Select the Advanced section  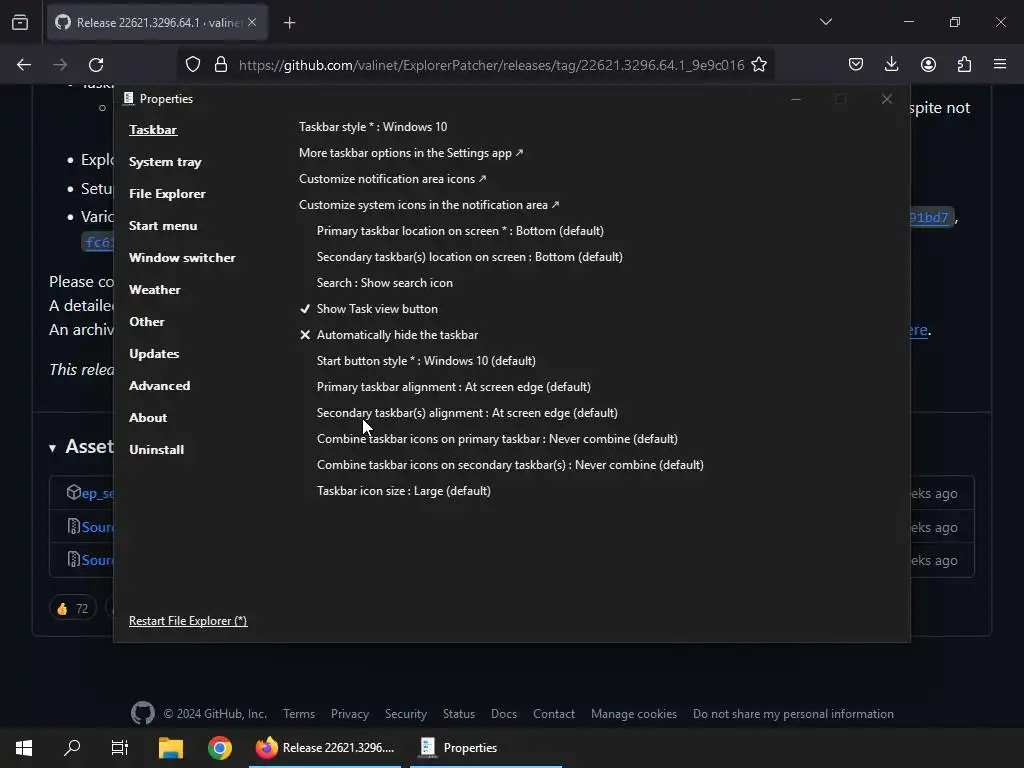(160, 386)
